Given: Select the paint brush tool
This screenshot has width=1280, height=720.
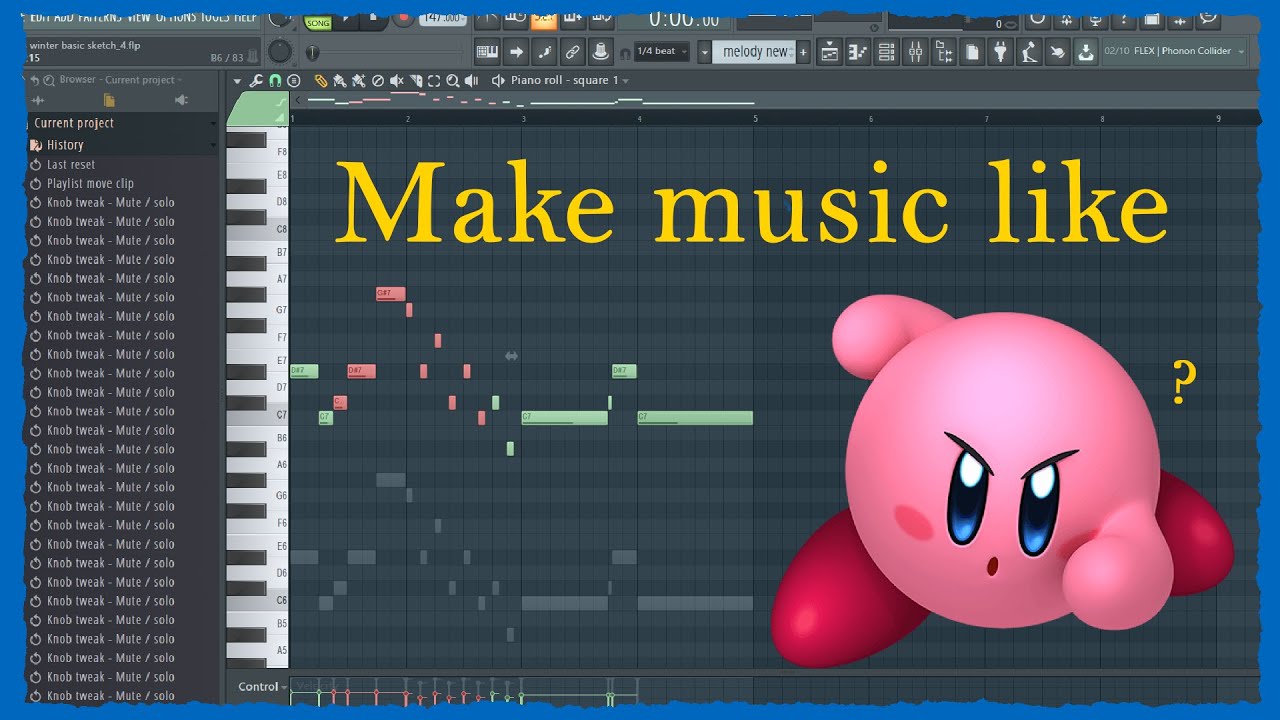Looking at the screenshot, I should tap(340, 81).
